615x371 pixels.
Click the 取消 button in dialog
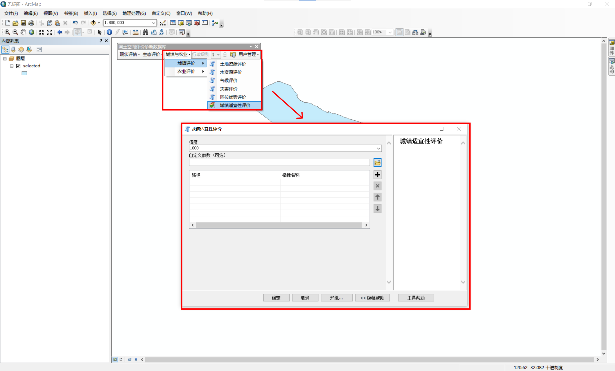tap(305, 298)
